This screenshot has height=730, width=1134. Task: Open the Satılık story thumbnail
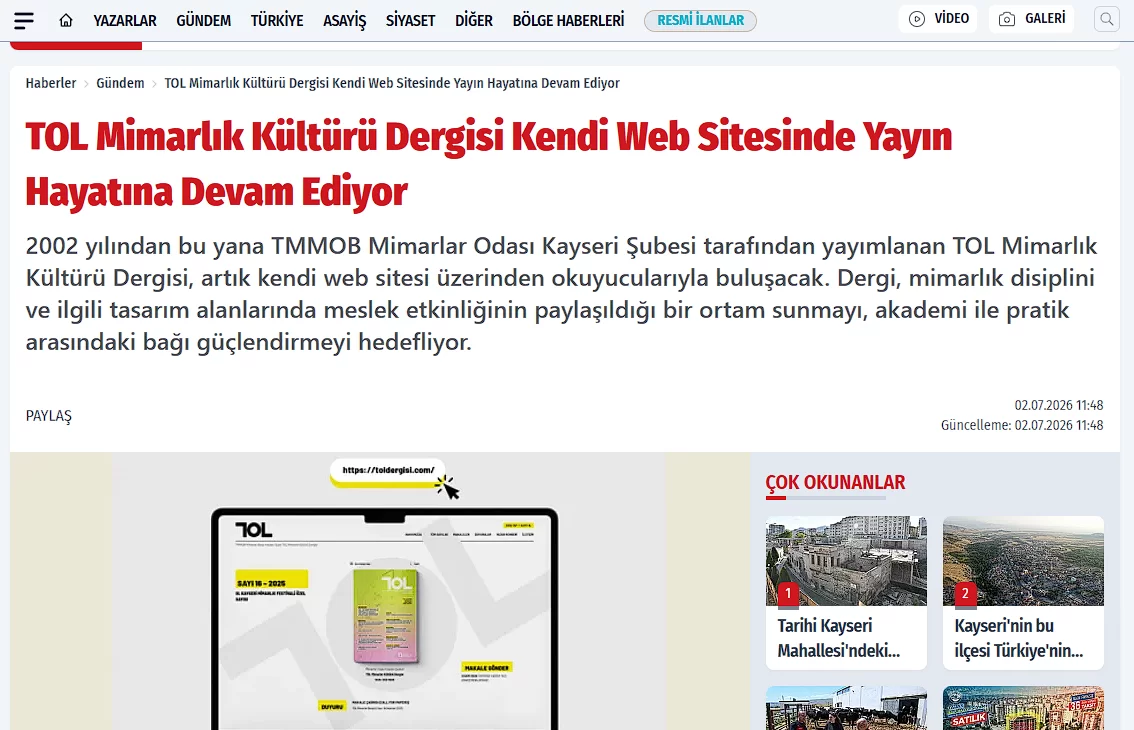coord(1023,708)
